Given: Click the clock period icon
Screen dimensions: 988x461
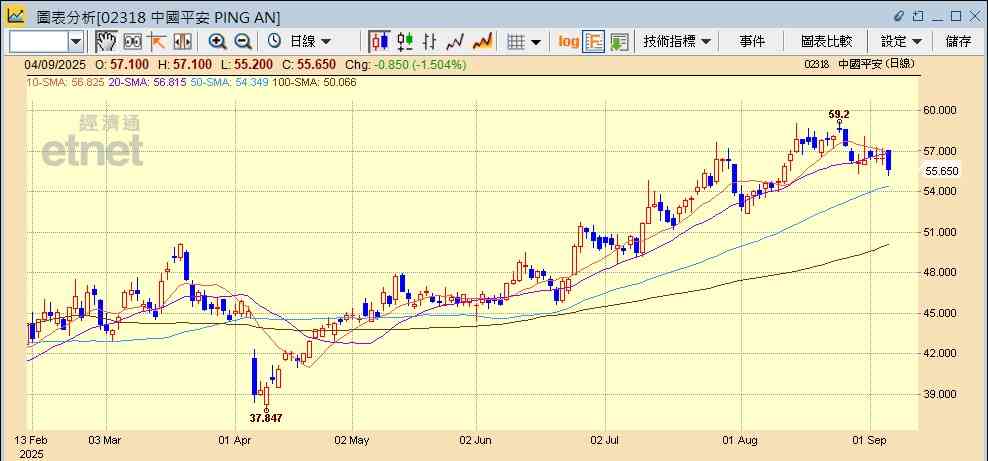Looking at the screenshot, I should 275,42.
